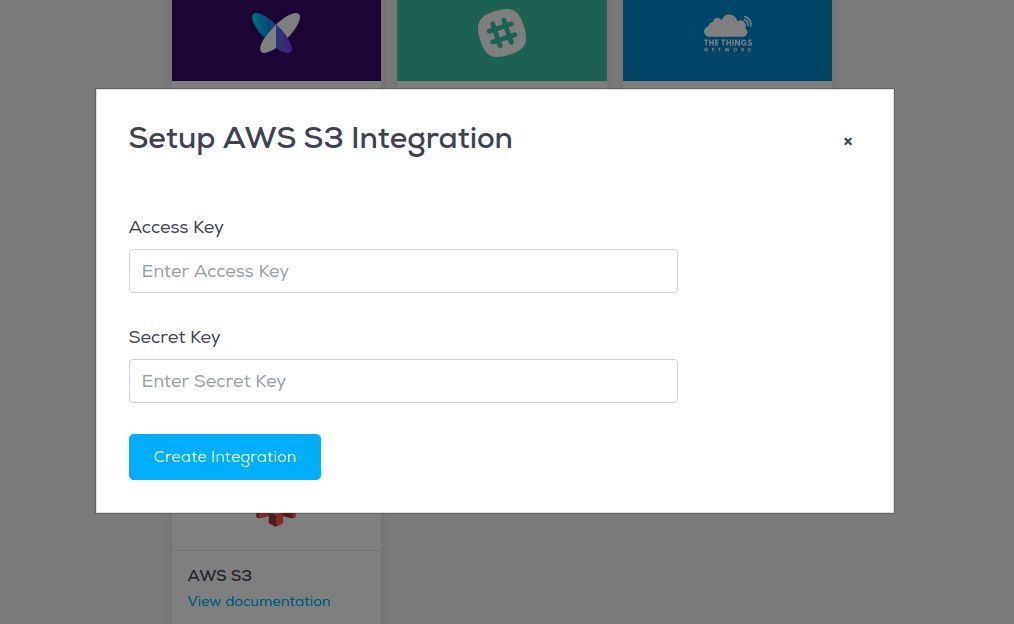Click blank modal area right of Access Key field
The height and width of the screenshot is (624, 1014).
(x=782, y=271)
